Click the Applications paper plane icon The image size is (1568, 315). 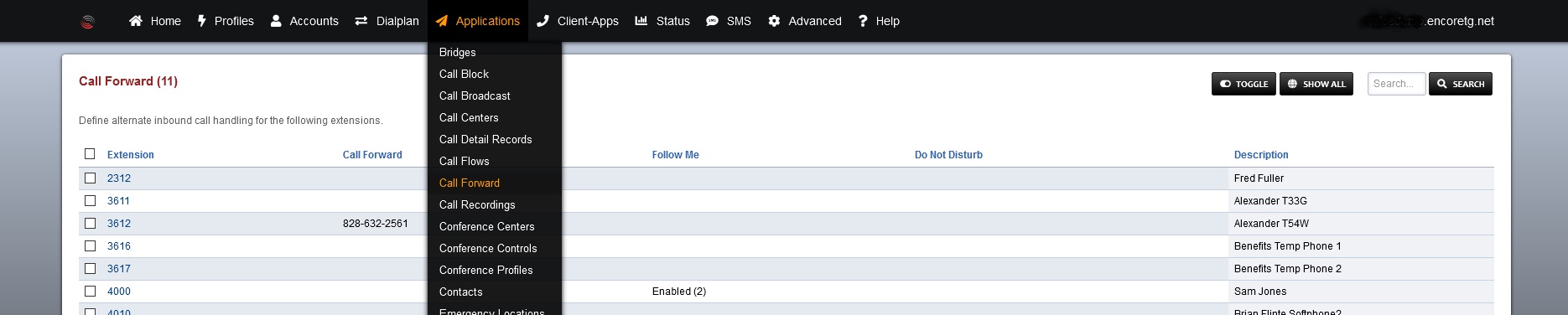(442, 21)
